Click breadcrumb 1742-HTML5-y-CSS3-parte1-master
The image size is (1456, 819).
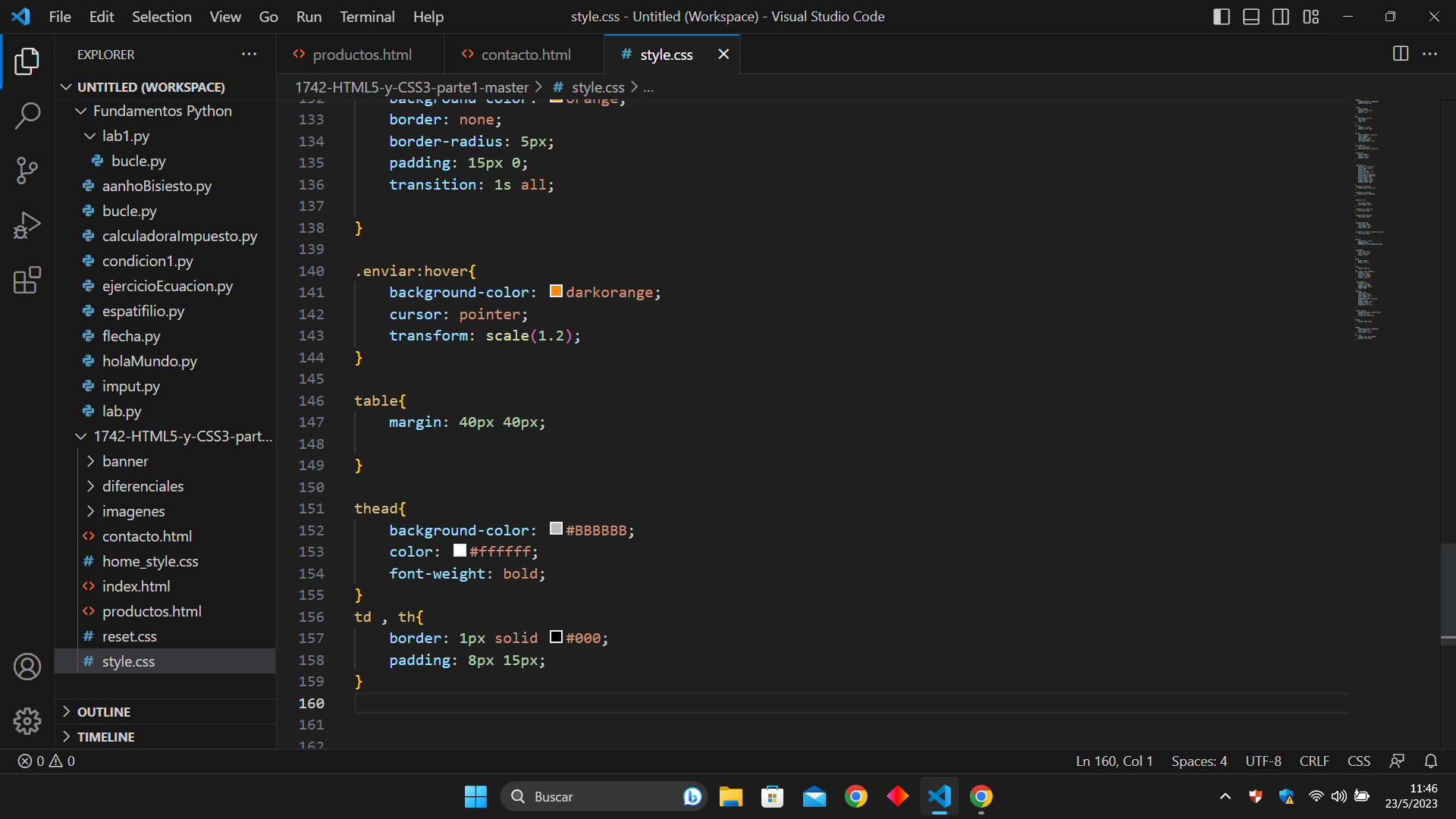click(x=411, y=87)
